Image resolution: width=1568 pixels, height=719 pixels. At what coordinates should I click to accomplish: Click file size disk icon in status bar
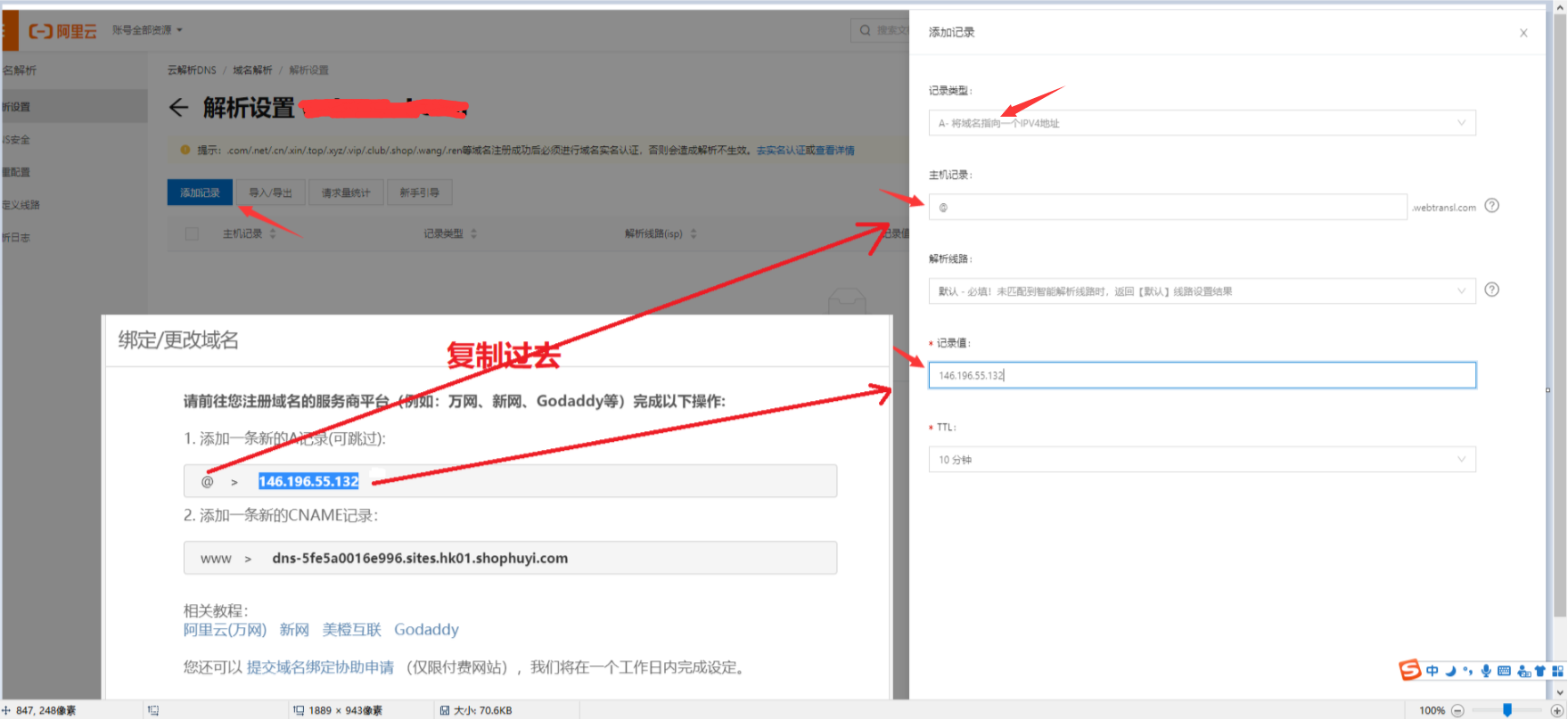pos(444,710)
